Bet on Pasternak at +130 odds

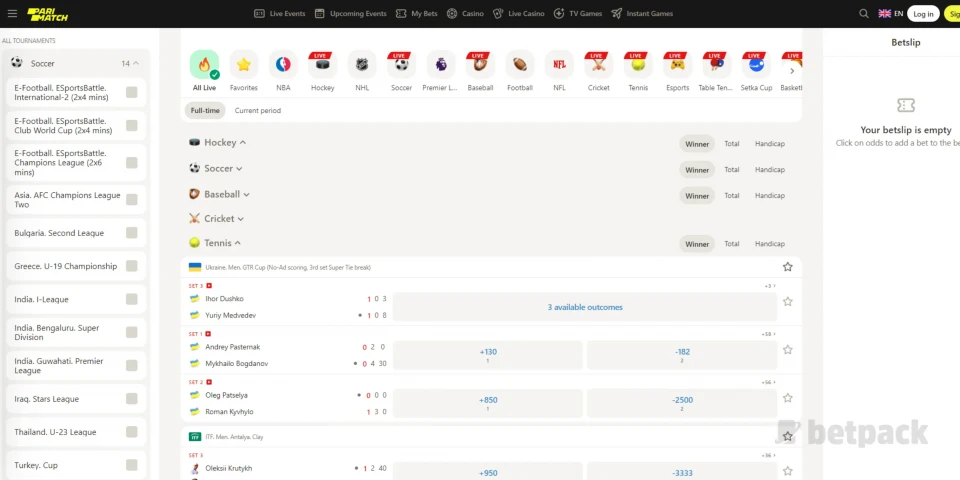coord(488,355)
